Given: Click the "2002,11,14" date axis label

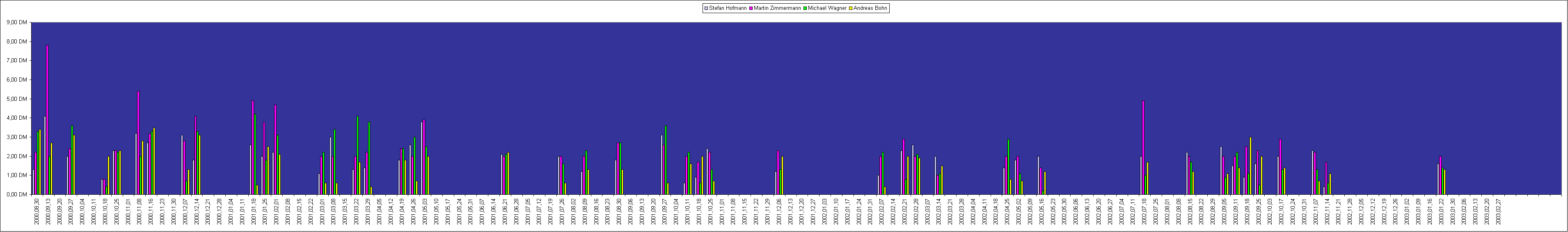Looking at the screenshot, I should [x=1328, y=212].
